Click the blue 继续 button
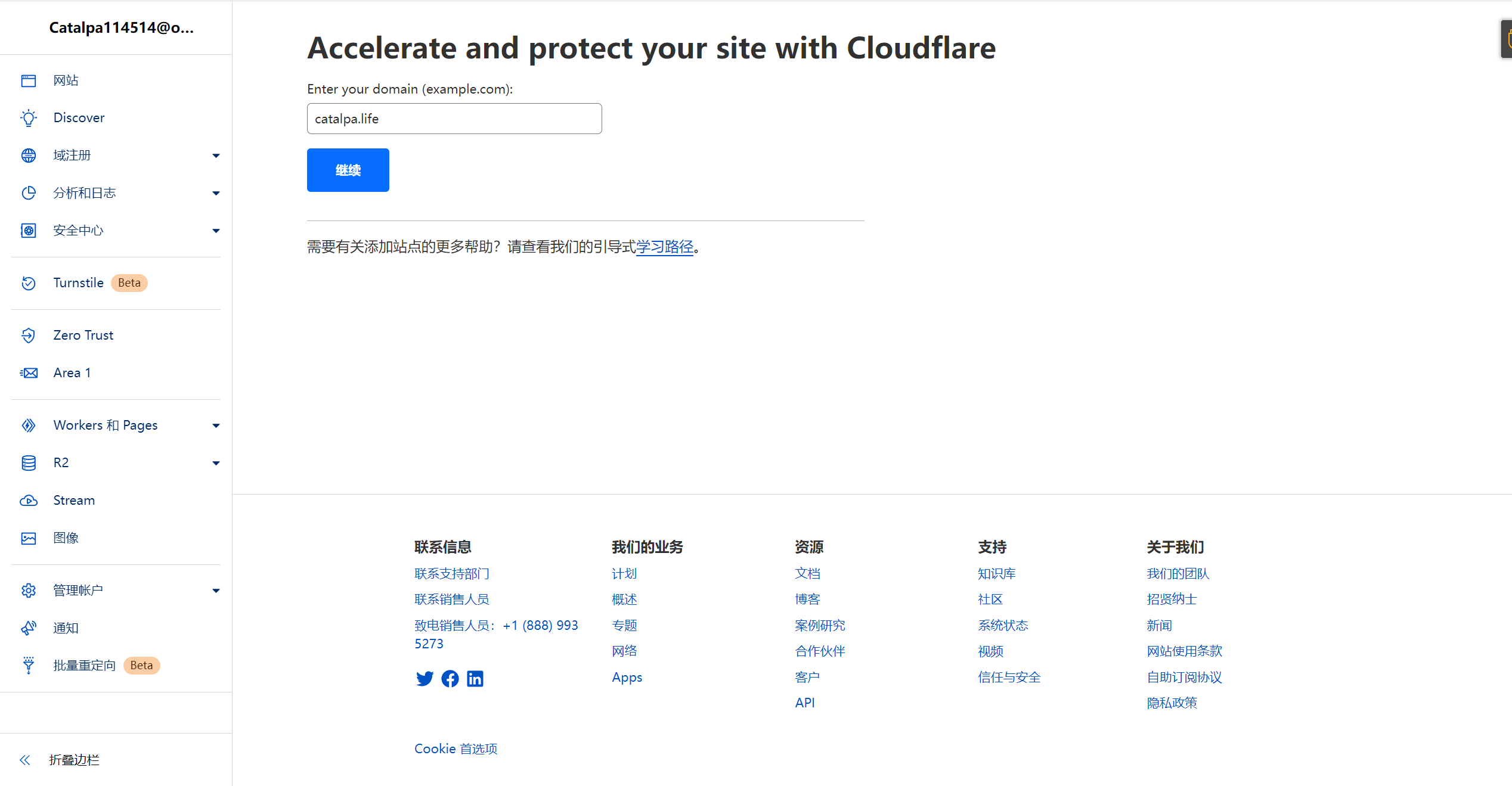Screen dimensions: 1512x786 coord(348,170)
